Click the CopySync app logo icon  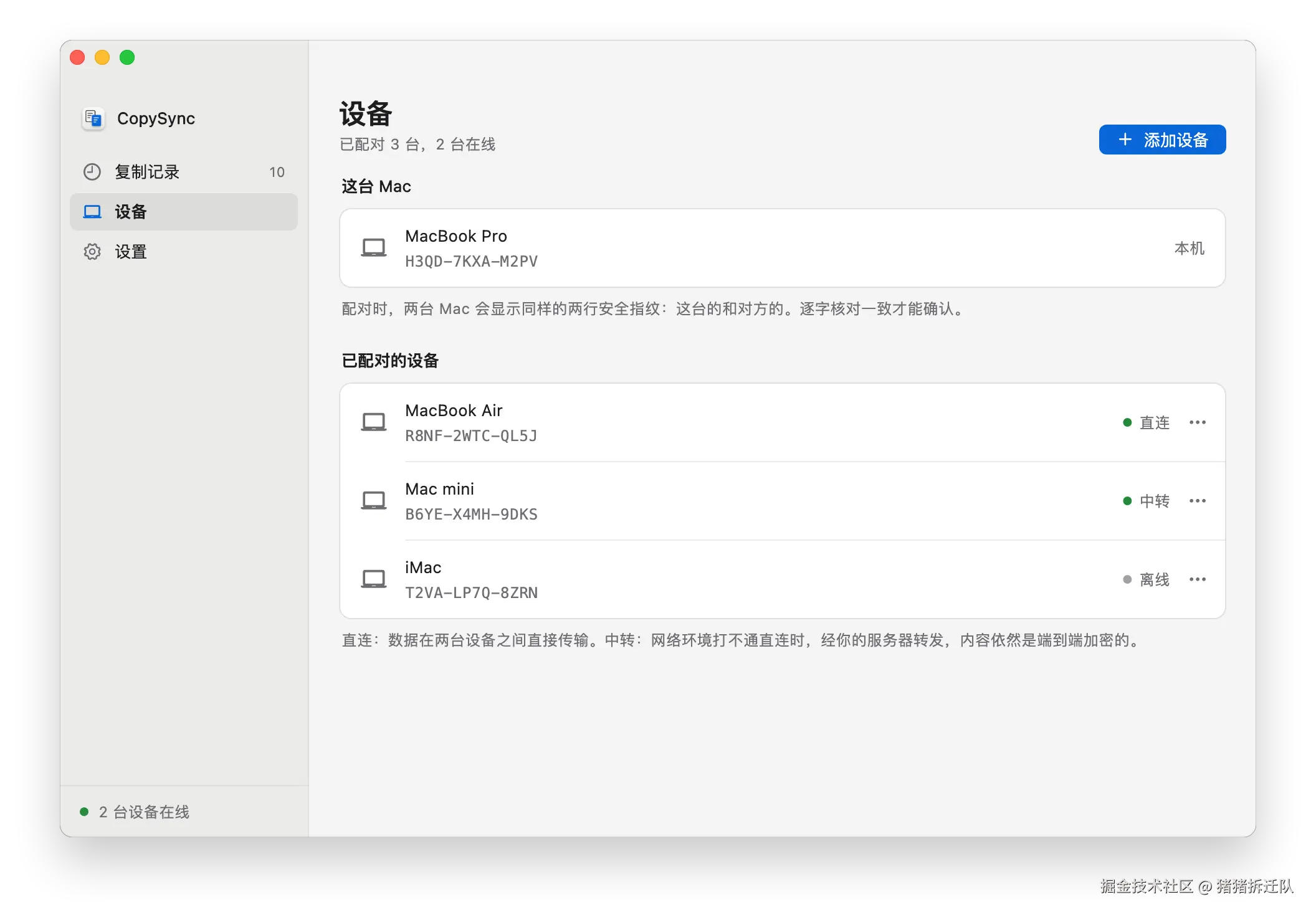point(93,118)
